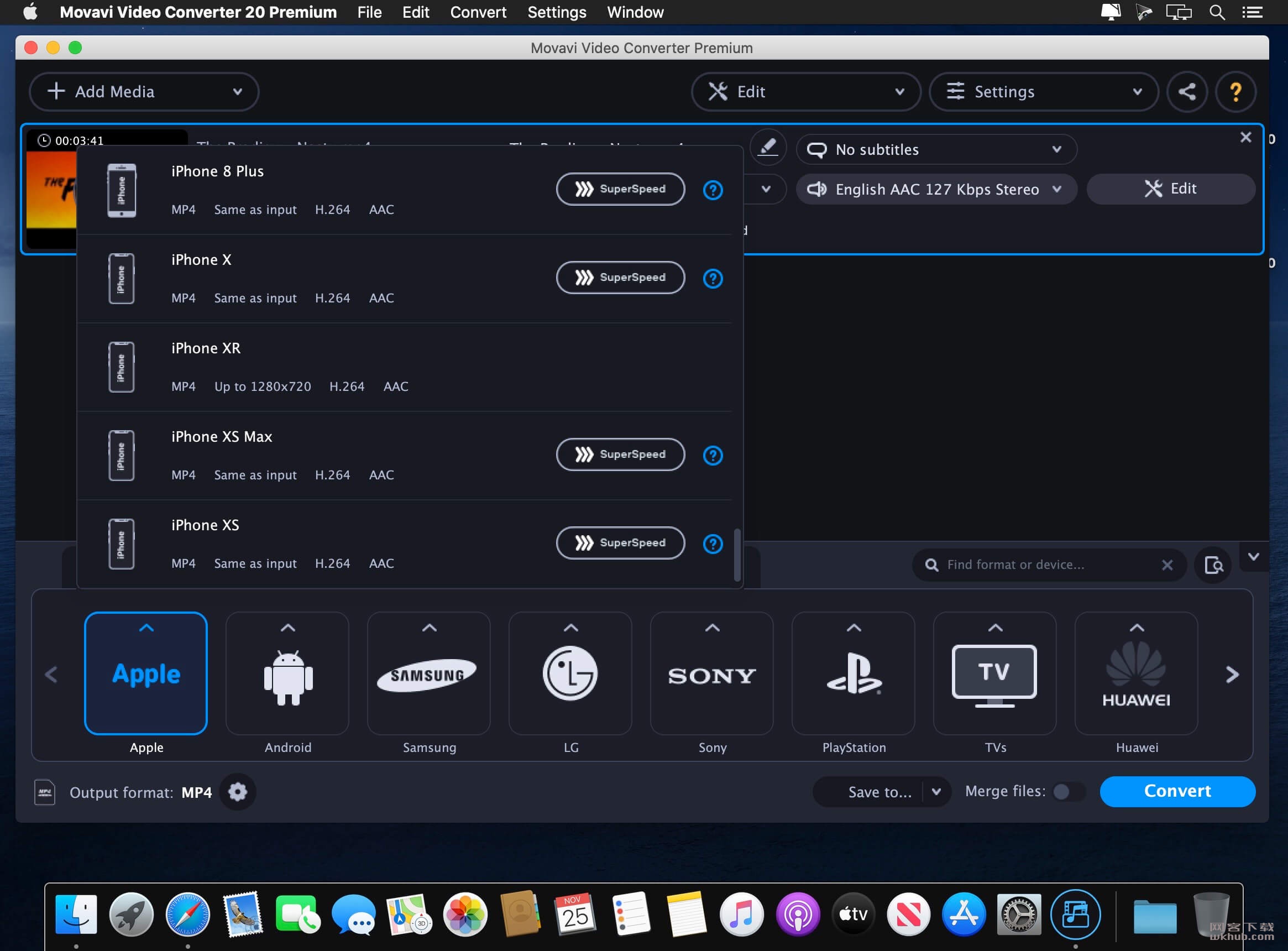Open the English AAC audio track dropdown
1288x951 pixels.
point(936,190)
